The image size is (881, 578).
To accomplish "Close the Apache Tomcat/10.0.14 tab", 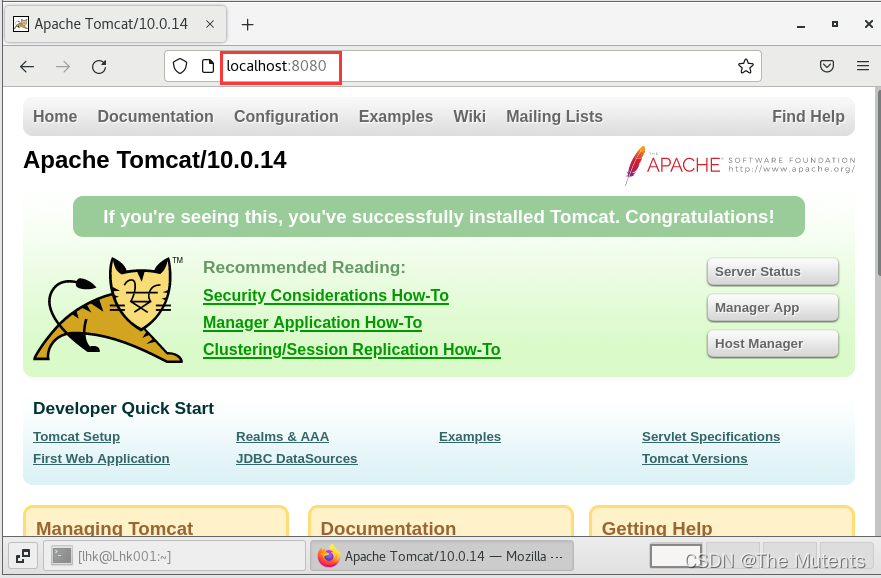I will (210, 24).
